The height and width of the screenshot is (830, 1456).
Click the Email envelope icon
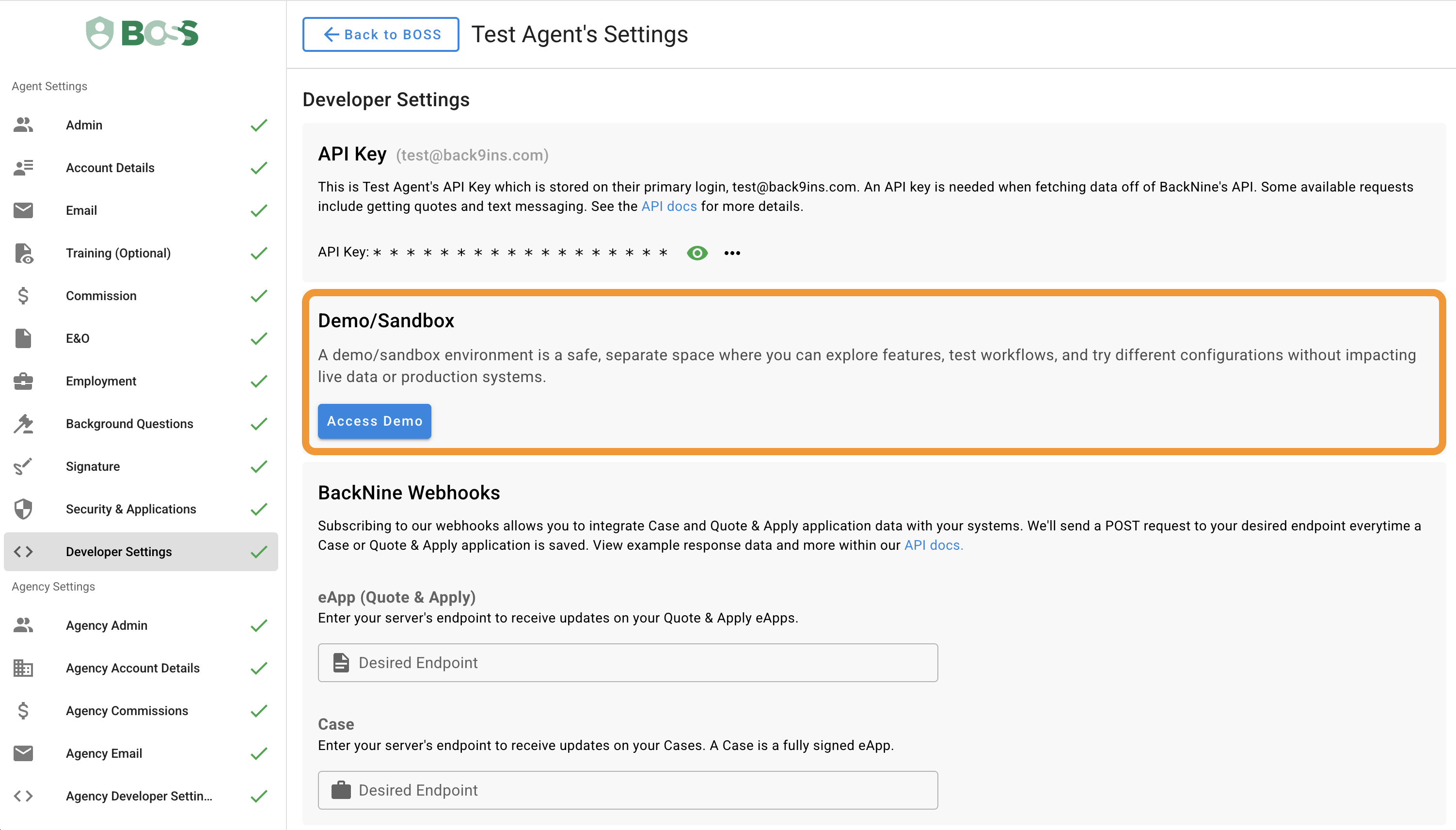[23, 210]
